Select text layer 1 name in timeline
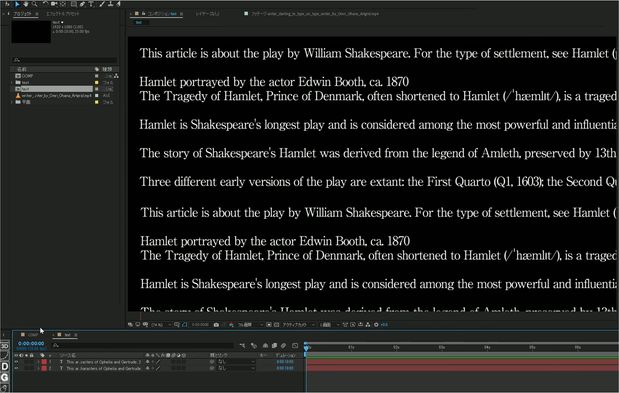 103,362
